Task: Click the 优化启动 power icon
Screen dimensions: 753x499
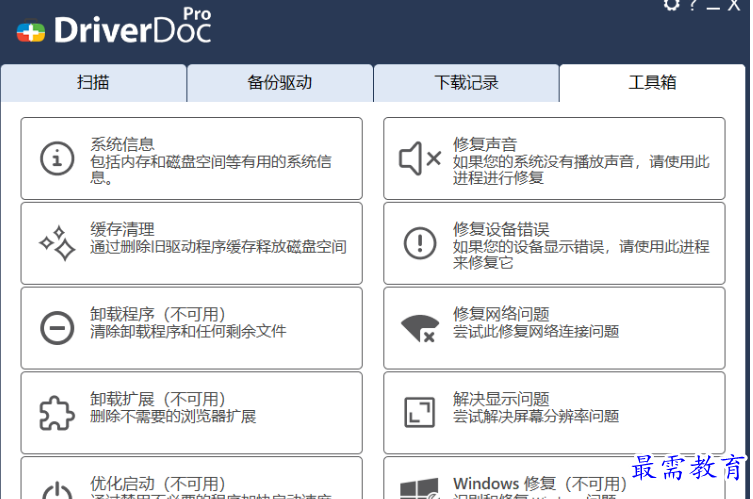Action: (x=57, y=490)
